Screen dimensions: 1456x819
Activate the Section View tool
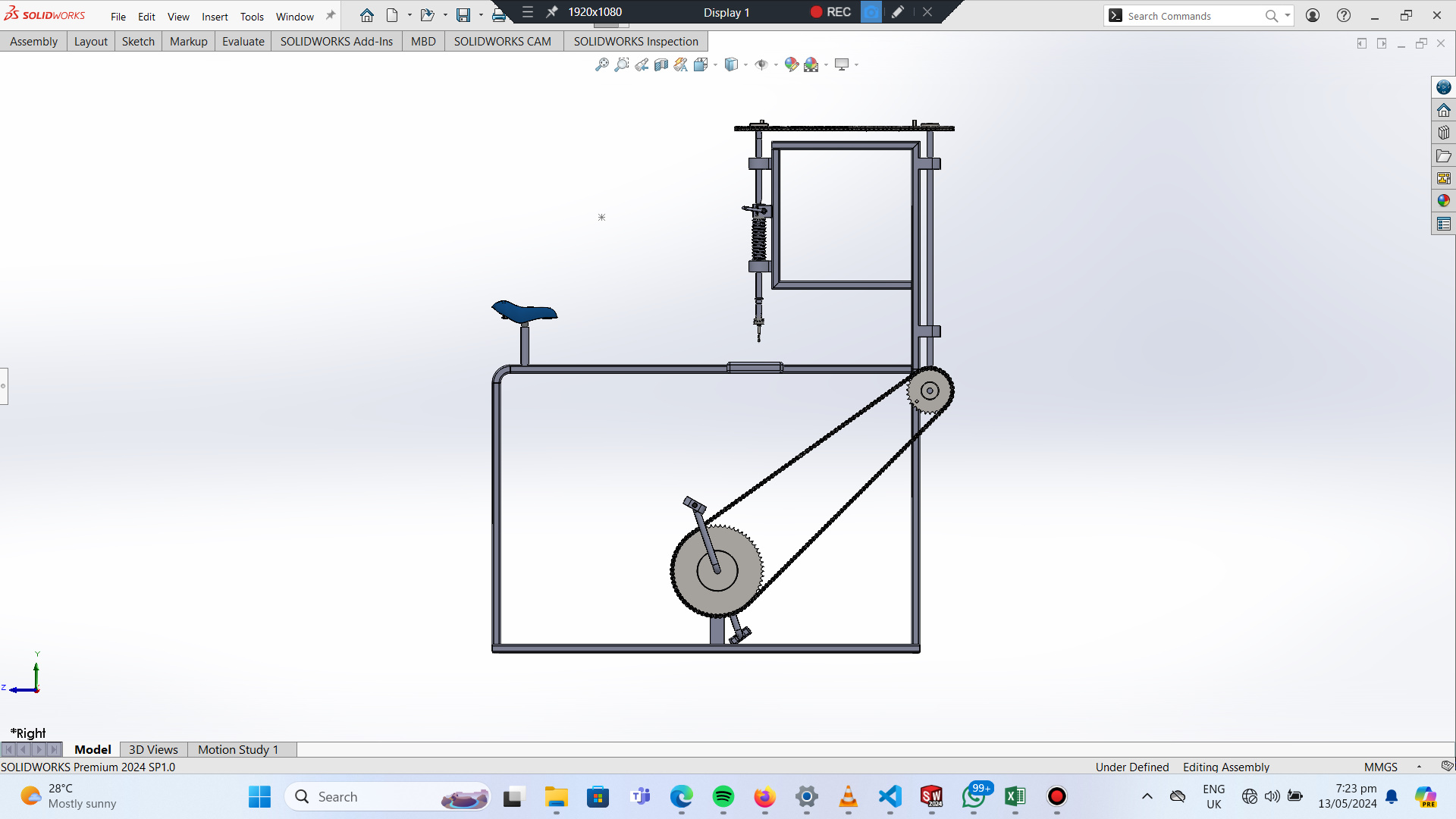[x=661, y=64]
